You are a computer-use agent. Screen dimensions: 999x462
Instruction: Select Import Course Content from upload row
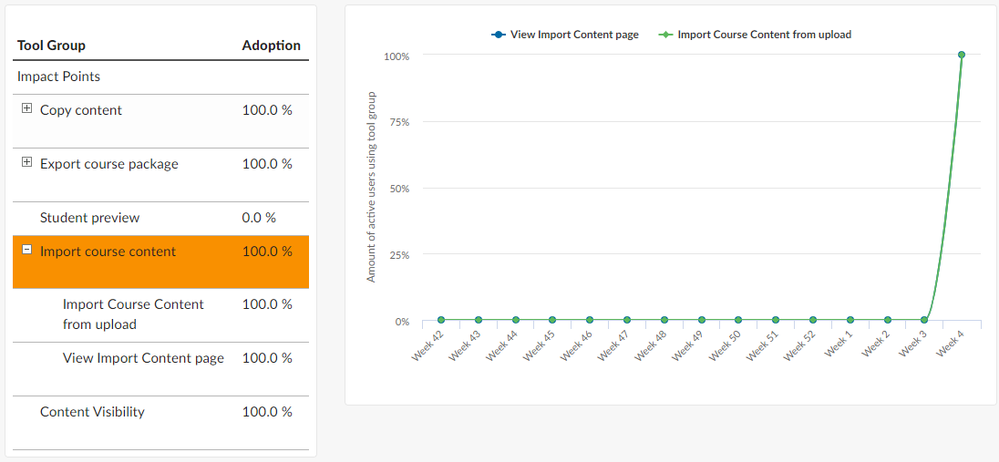tap(133, 314)
